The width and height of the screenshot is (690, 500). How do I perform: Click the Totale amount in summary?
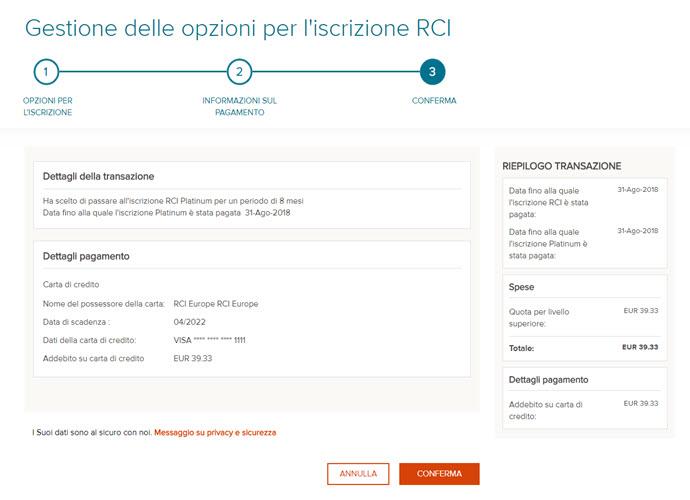pos(639,348)
